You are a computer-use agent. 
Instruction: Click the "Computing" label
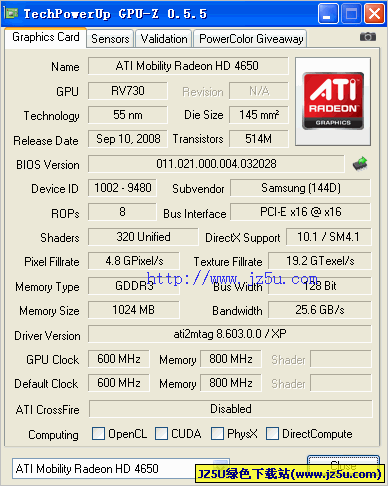53,434
